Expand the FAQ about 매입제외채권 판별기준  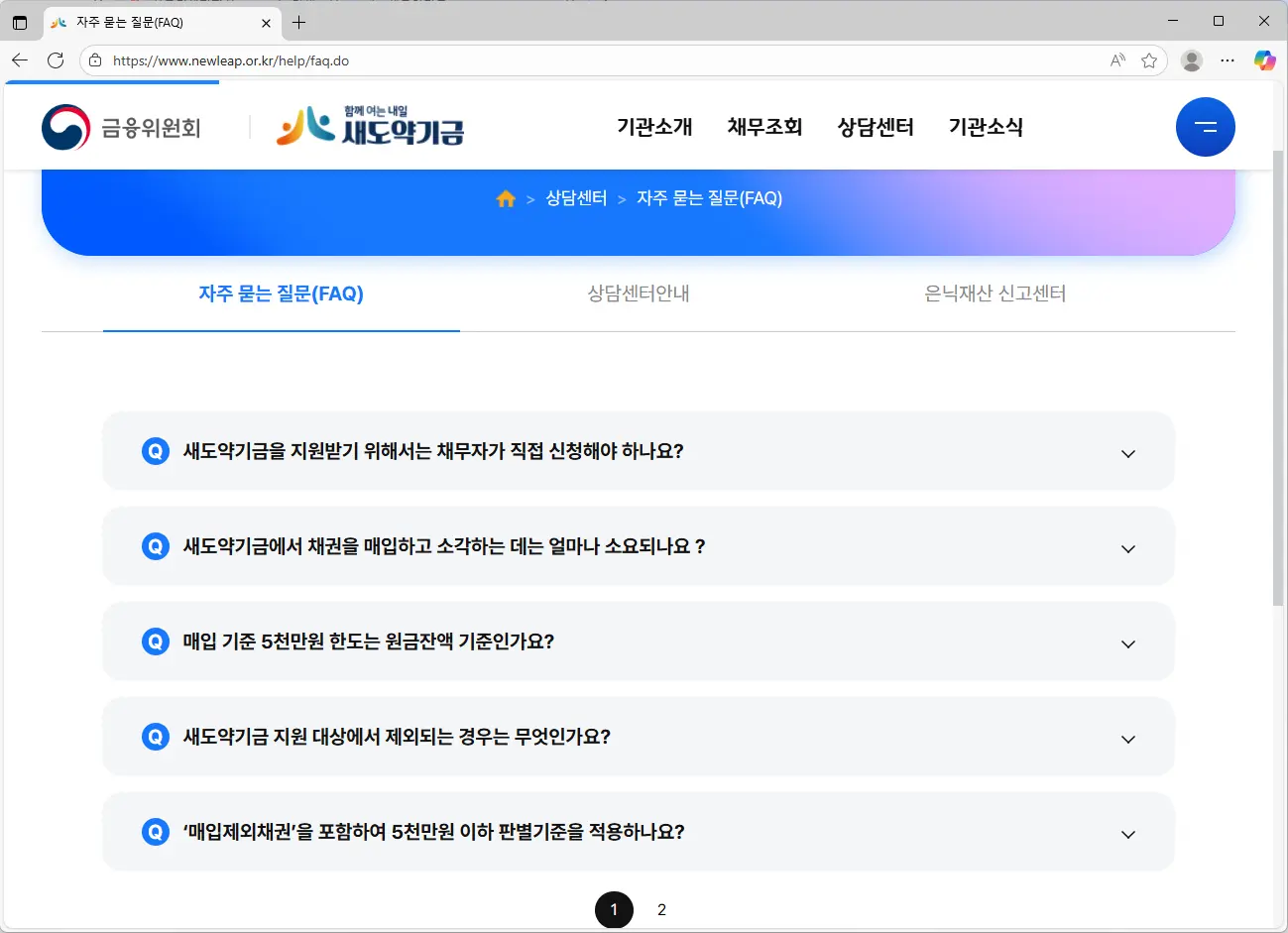click(638, 832)
